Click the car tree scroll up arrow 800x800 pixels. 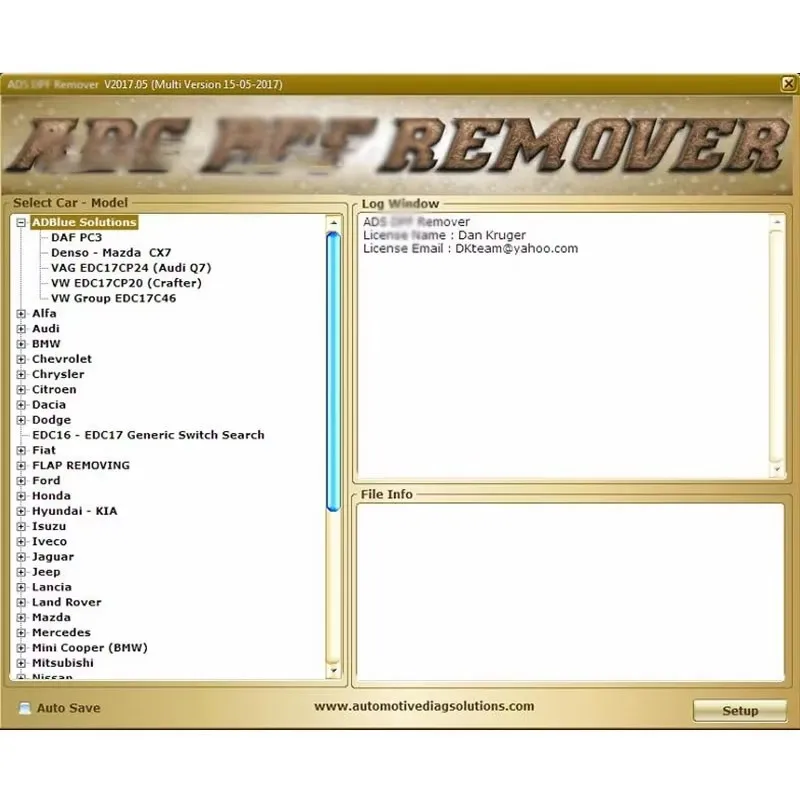pos(333,223)
